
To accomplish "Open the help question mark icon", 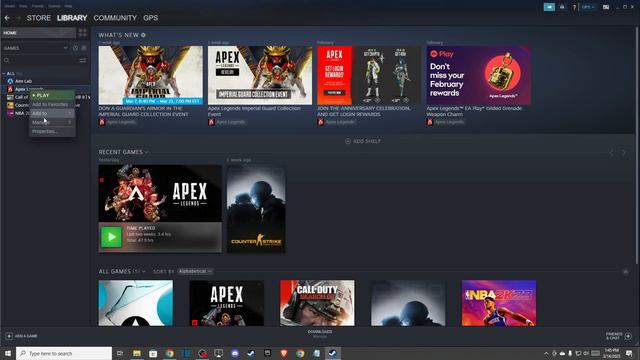I will tap(574, 7).
